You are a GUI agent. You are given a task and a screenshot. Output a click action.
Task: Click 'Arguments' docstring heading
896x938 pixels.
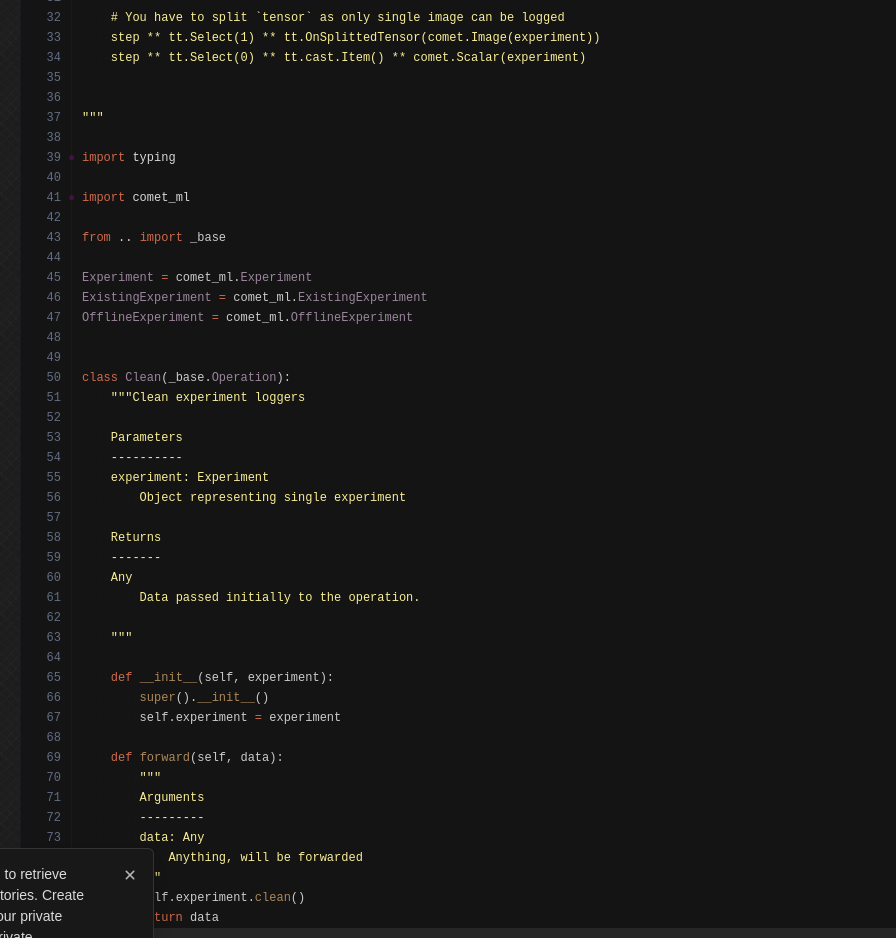click(x=172, y=797)
